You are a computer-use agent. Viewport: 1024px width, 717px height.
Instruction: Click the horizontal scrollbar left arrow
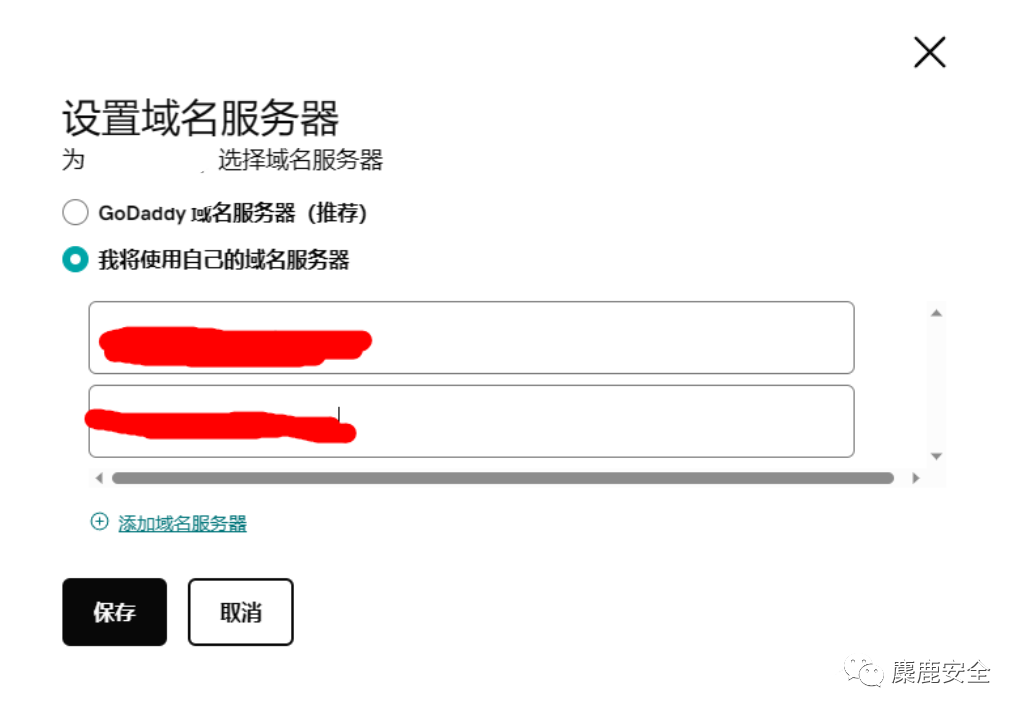tap(99, 478)
